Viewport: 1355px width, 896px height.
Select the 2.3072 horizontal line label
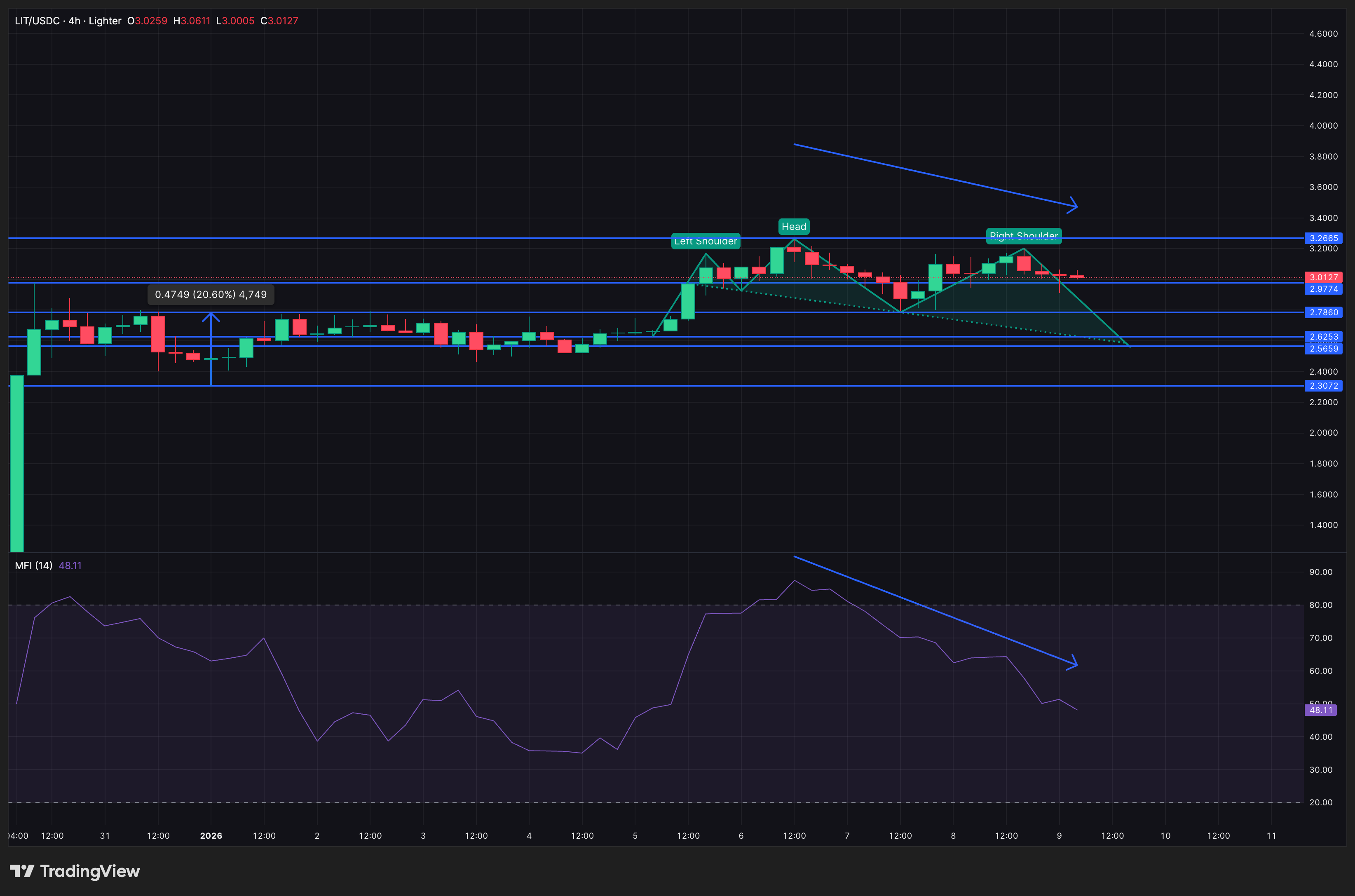(1323, 386)
